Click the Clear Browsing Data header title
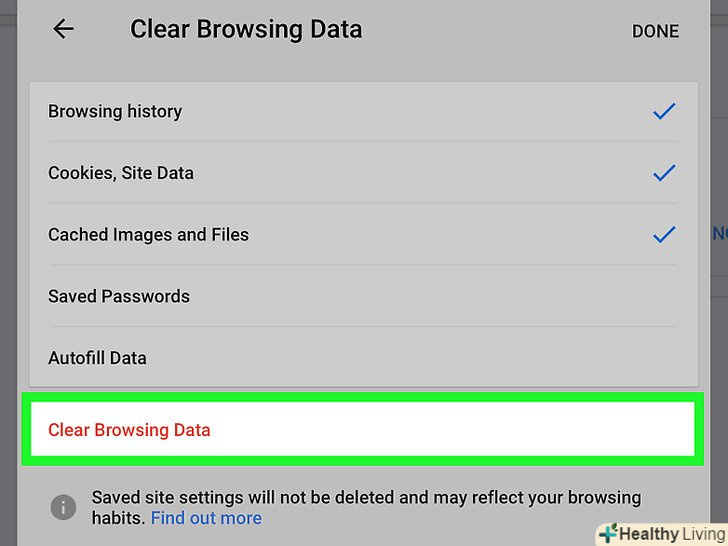 point(246,29)
